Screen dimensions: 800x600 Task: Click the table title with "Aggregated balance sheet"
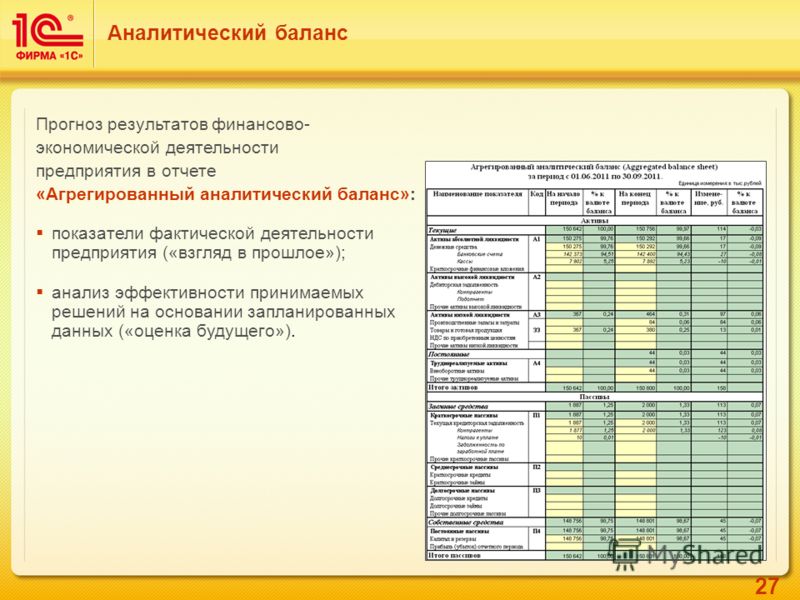coord(594,167)
